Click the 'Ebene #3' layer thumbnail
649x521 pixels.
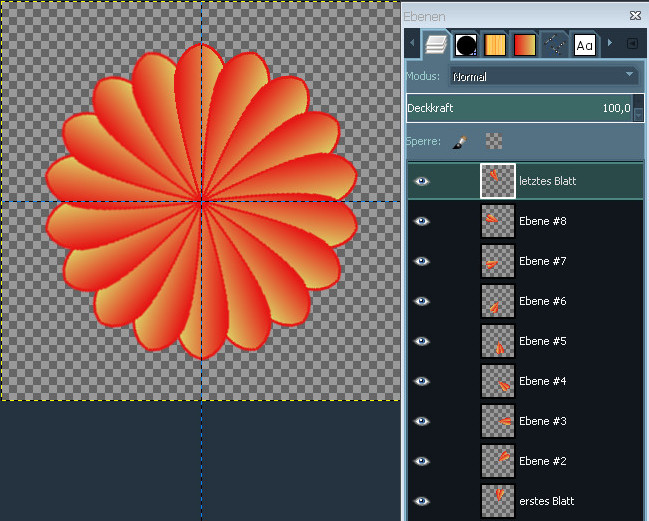tap(498, 421)
